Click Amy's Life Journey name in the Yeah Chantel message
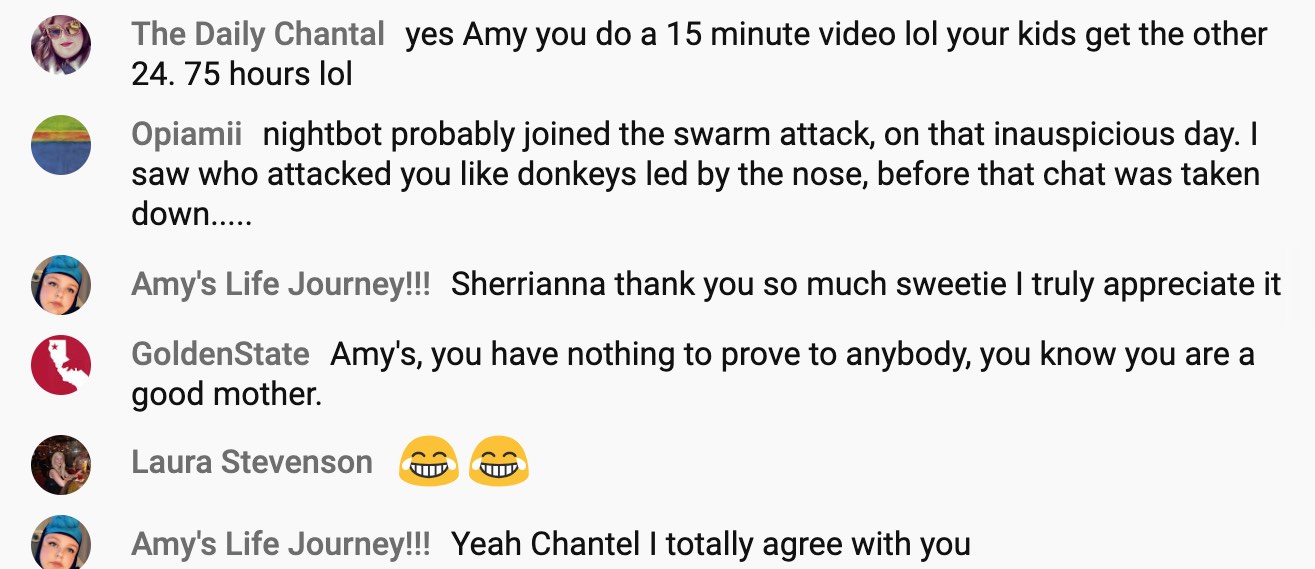The image size is (1315, 569). [x=281, y=544]
